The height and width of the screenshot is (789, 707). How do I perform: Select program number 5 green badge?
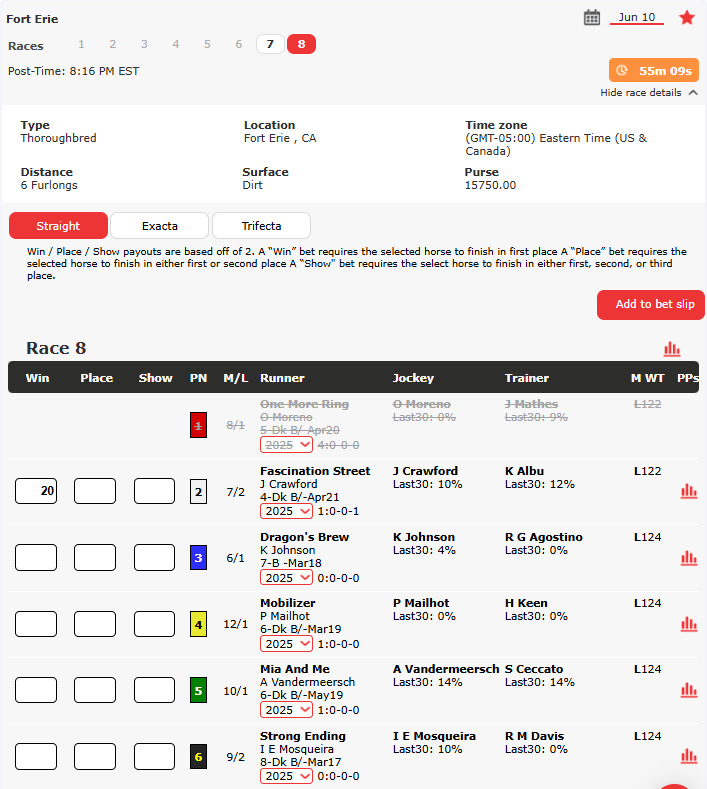(198, 690)
